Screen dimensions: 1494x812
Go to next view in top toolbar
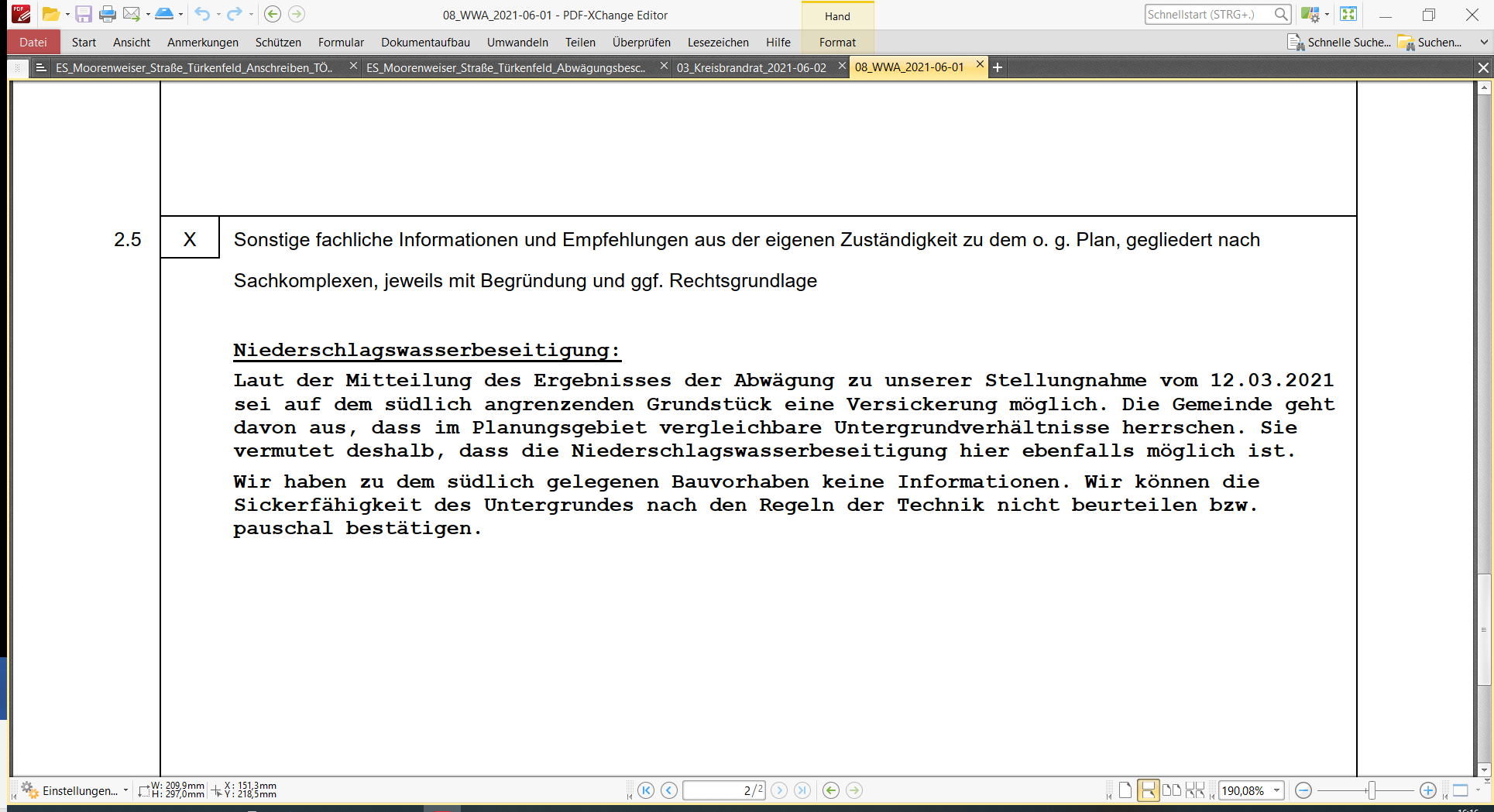click(297, 14)
